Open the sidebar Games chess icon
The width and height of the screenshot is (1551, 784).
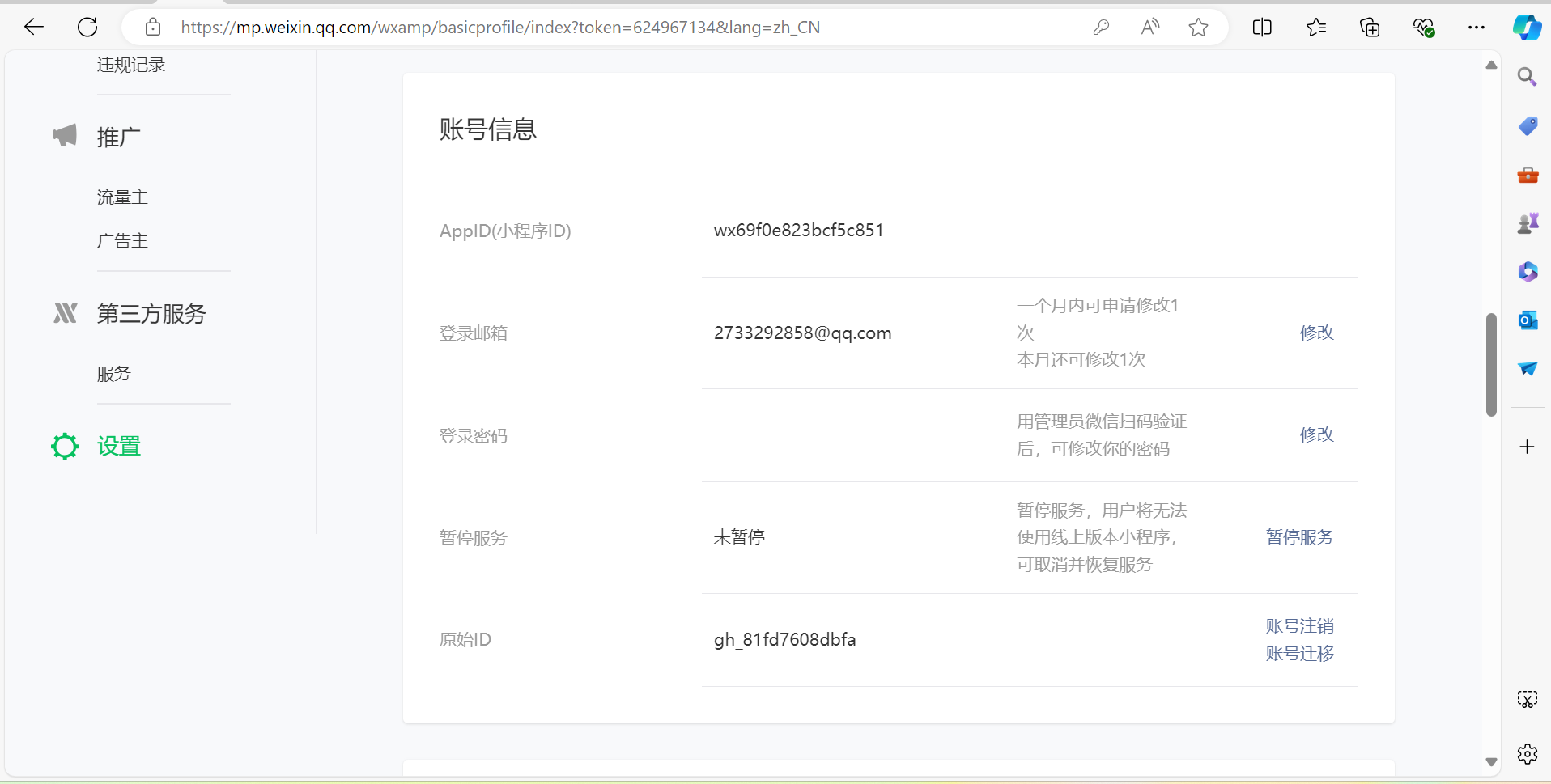click(1528, 222)
